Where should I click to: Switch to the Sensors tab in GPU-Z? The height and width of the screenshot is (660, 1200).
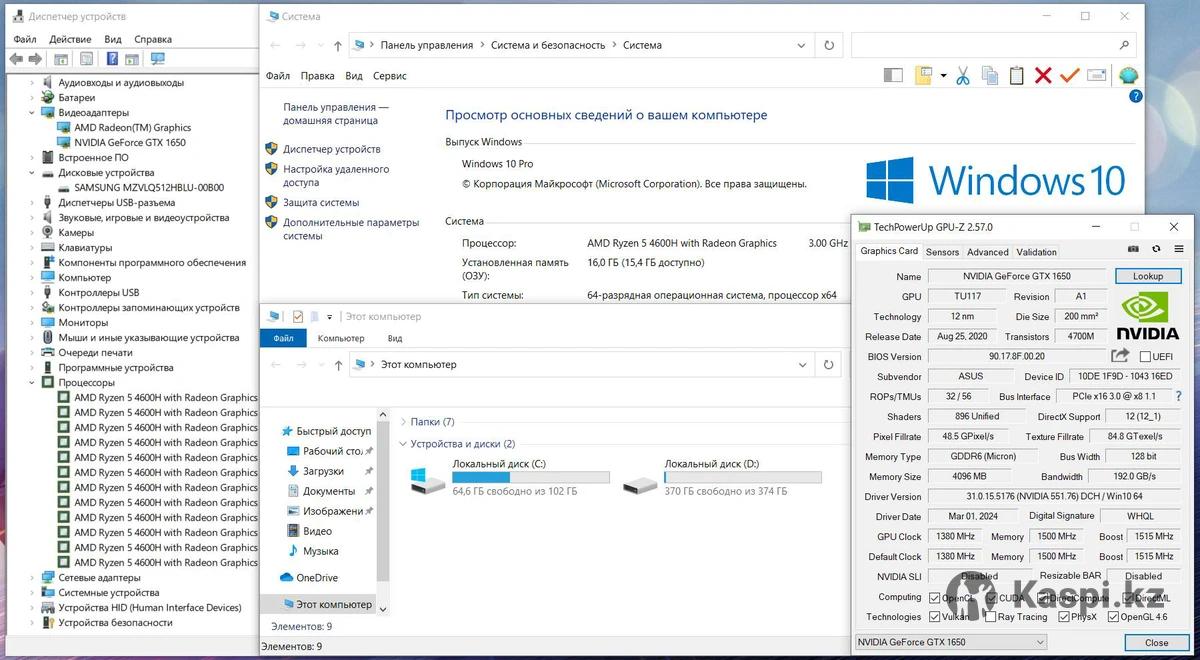click(941, 252)
